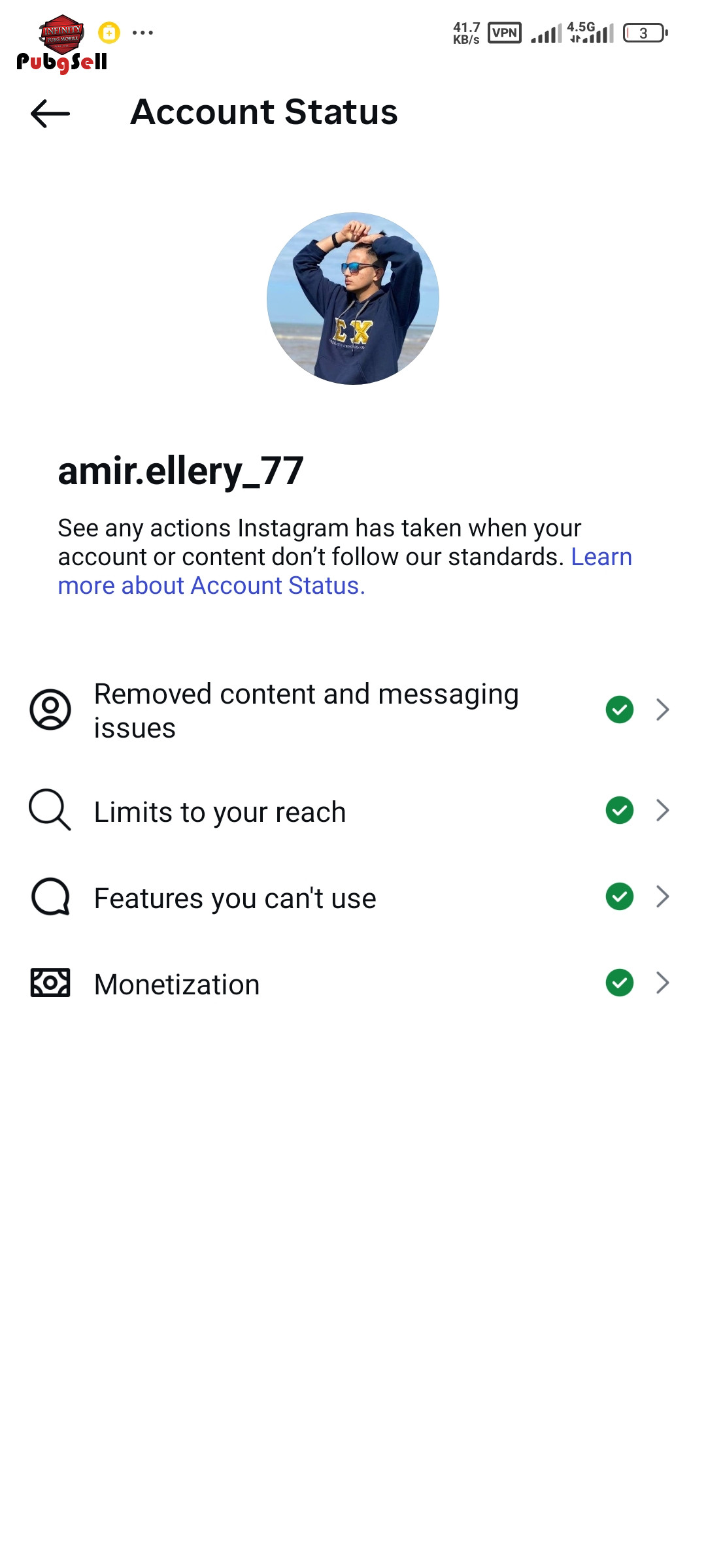Viewport: 706px width, 1568px height.
Task: Tap the battery indicator in status bar
Action: coord(645,33)
